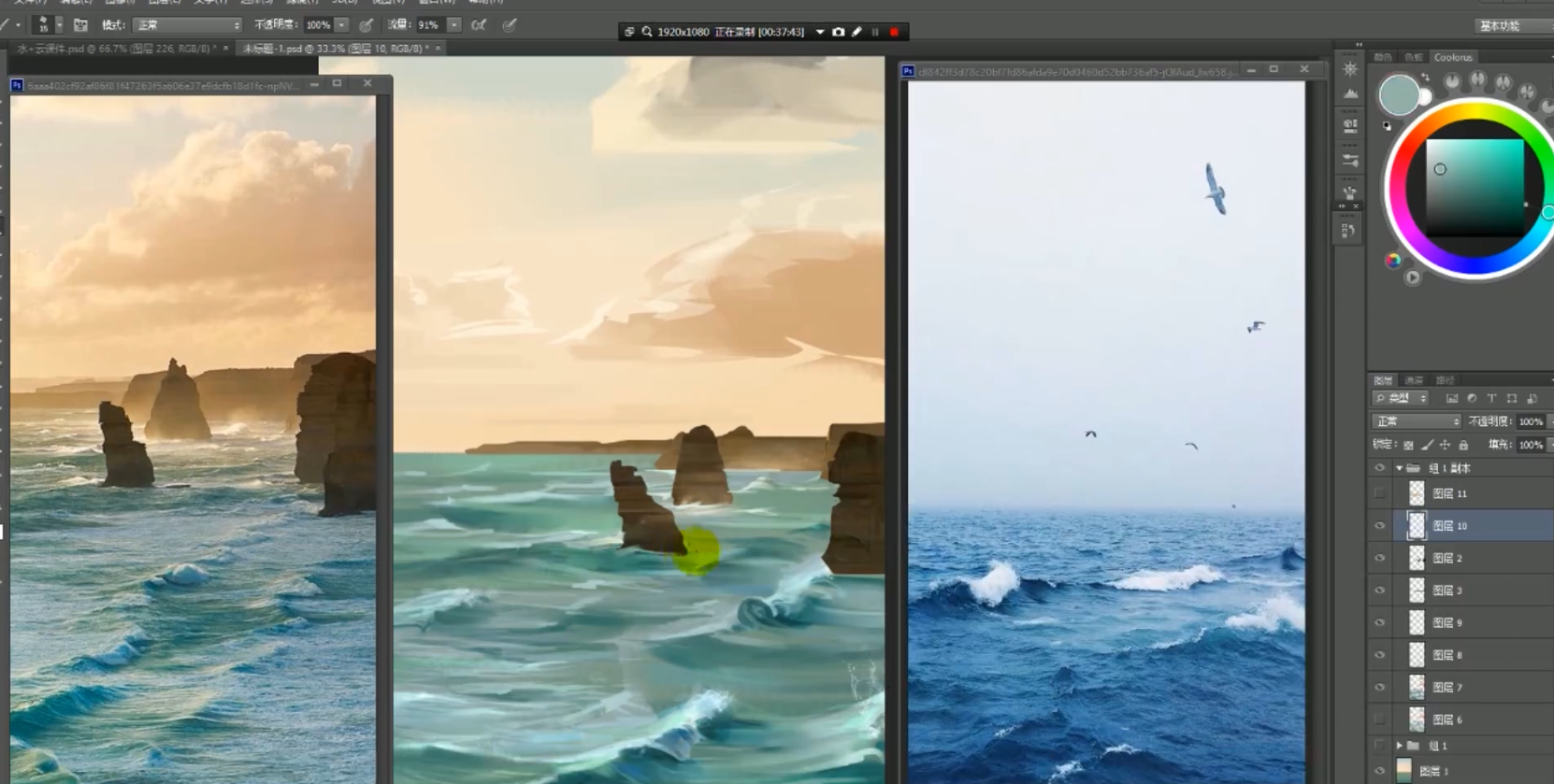Show the hidden 图层 6 layer

1380,720
